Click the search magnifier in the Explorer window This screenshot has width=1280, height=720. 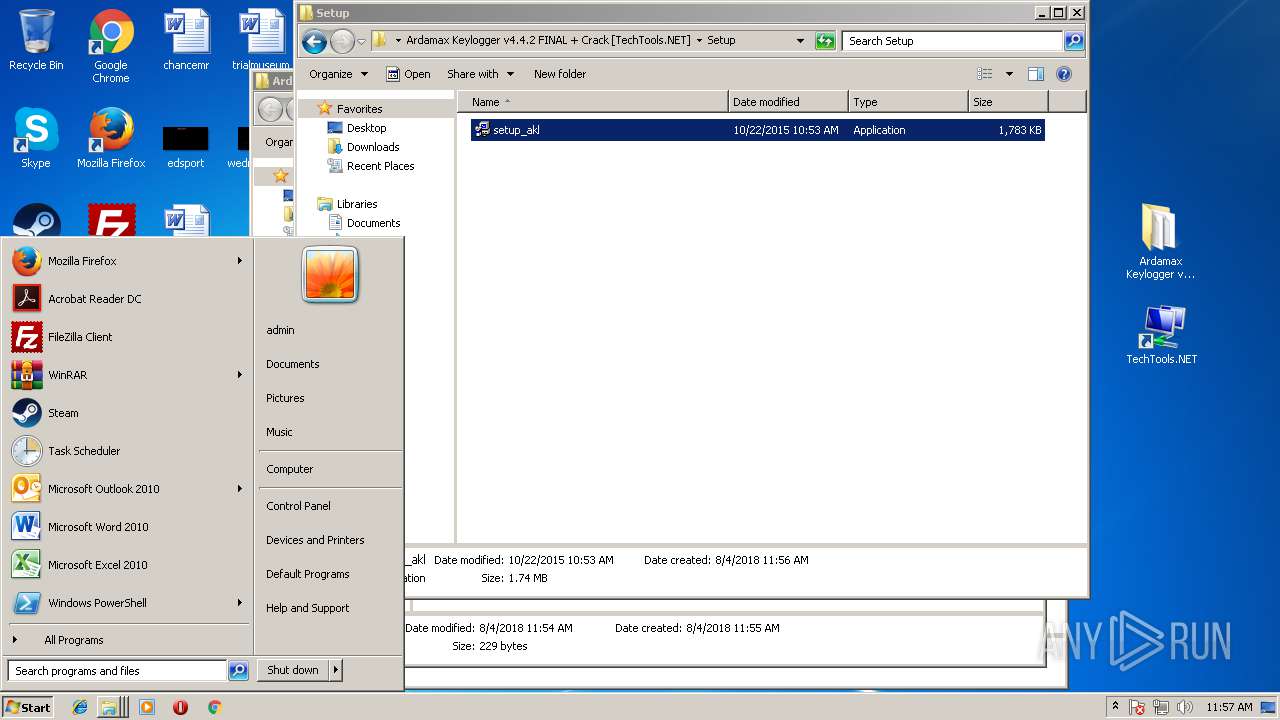(1074, 41)
